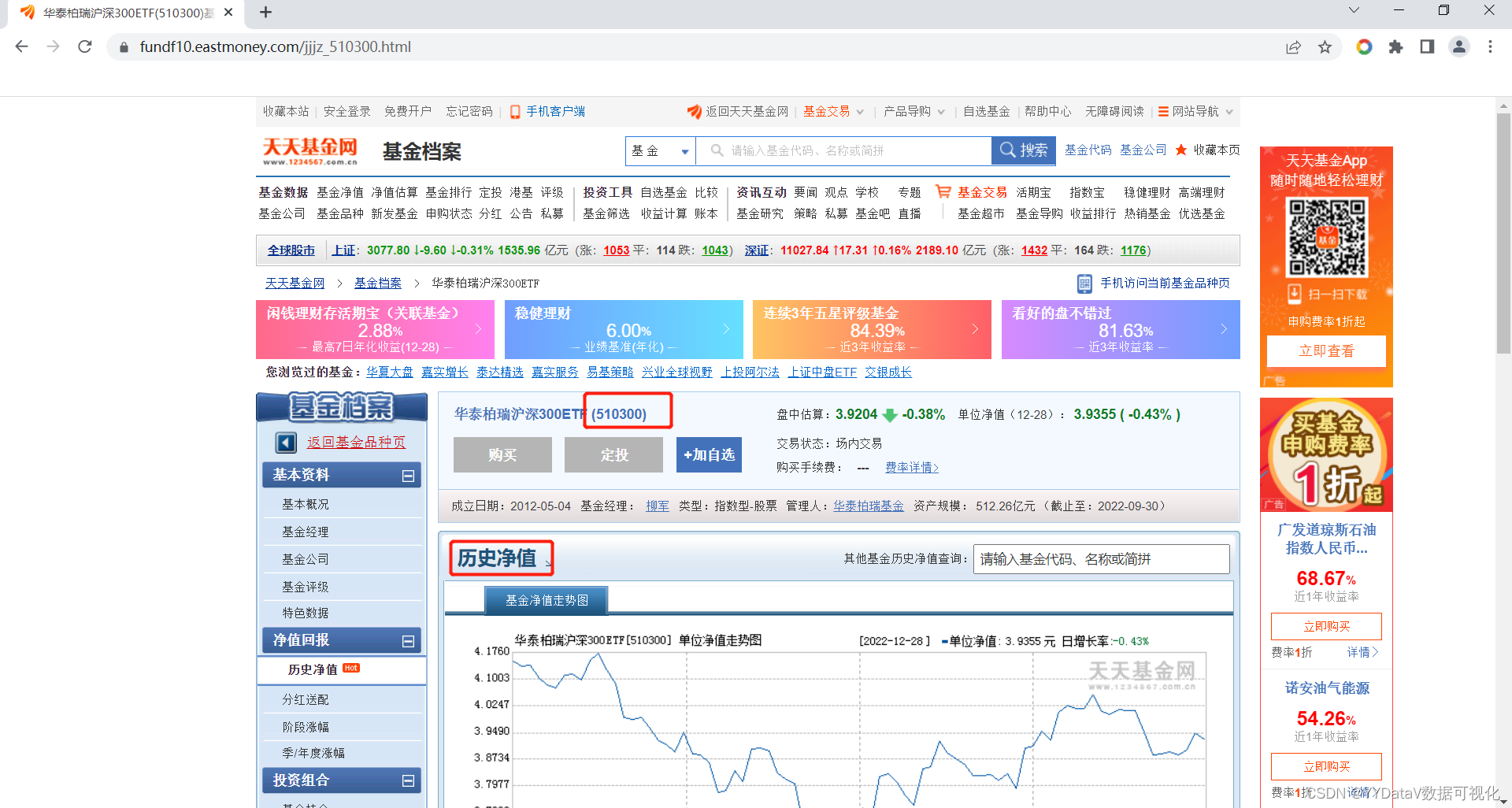Select the 基金净值走势图 tab
The height and width of the screenshot is (808, 1512).
pos(547,601)
